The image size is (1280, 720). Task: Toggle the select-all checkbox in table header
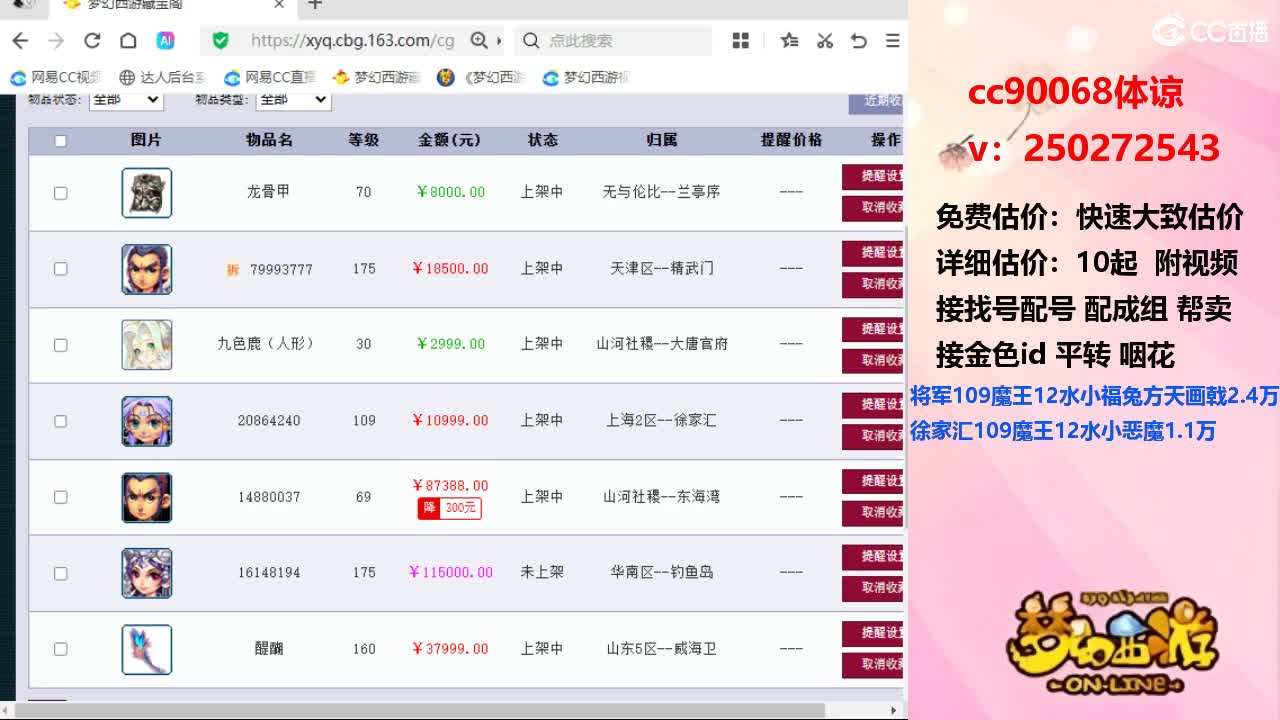click(60, 141)
